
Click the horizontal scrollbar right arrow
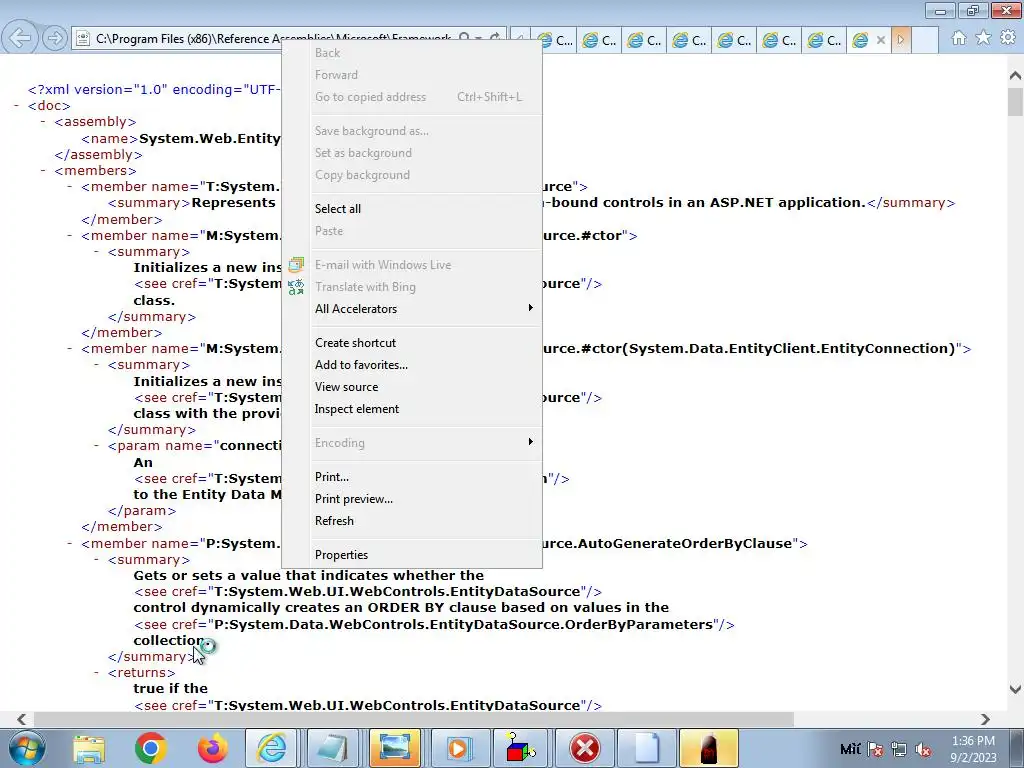[x=985, y=719]
